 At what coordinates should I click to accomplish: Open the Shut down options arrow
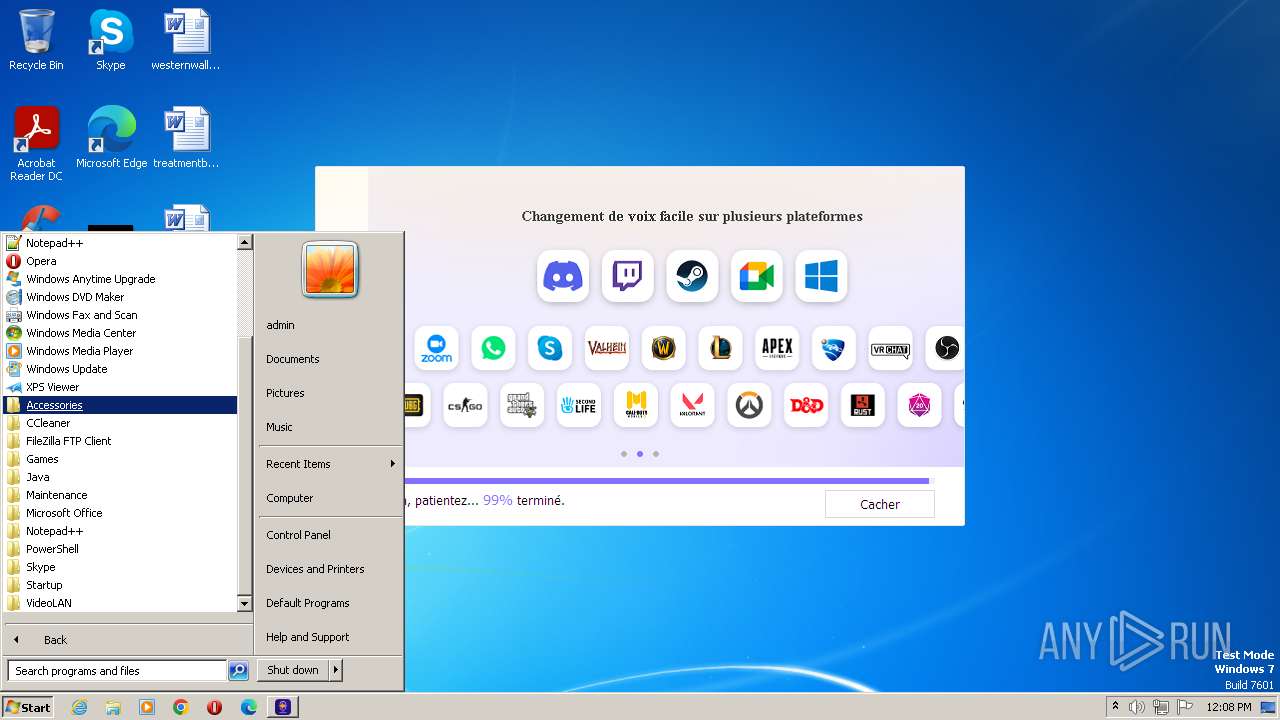coord(336,670)
